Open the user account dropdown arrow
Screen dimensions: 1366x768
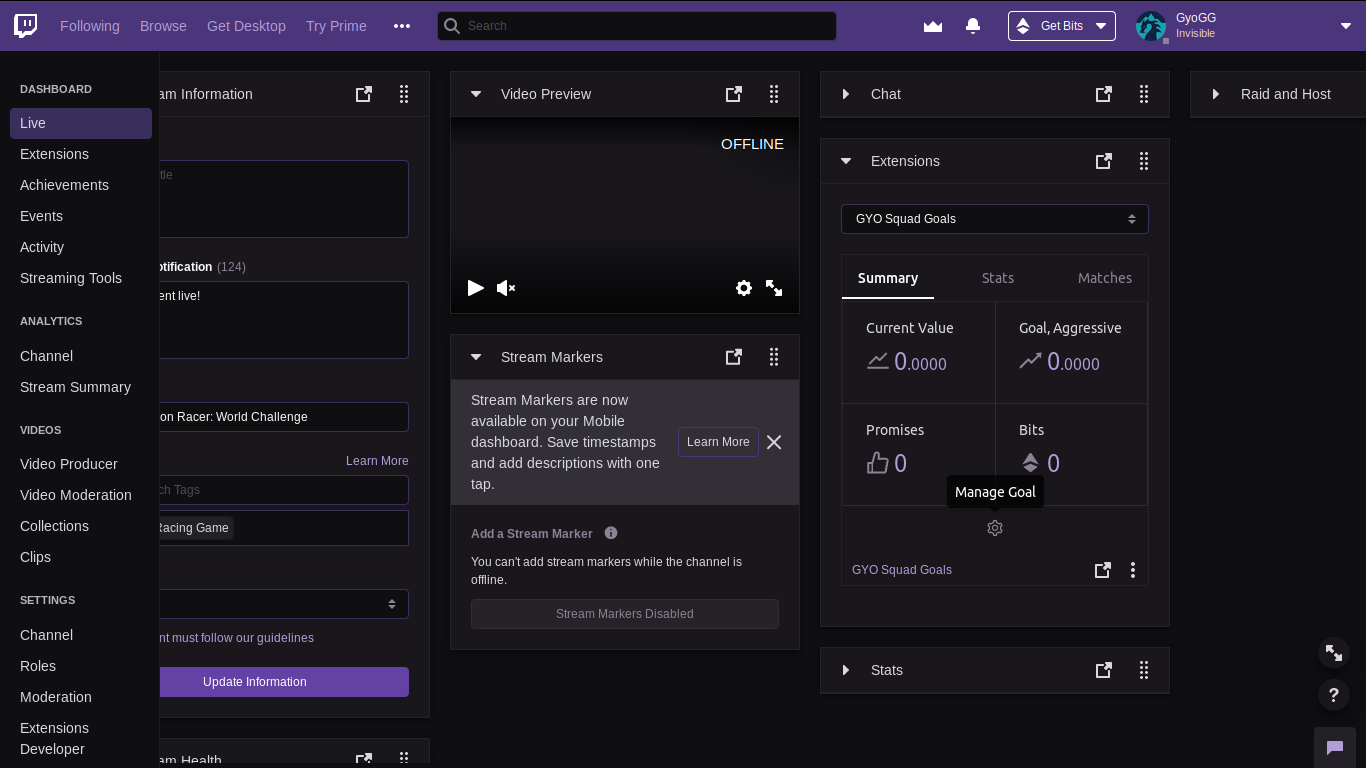1346,26
